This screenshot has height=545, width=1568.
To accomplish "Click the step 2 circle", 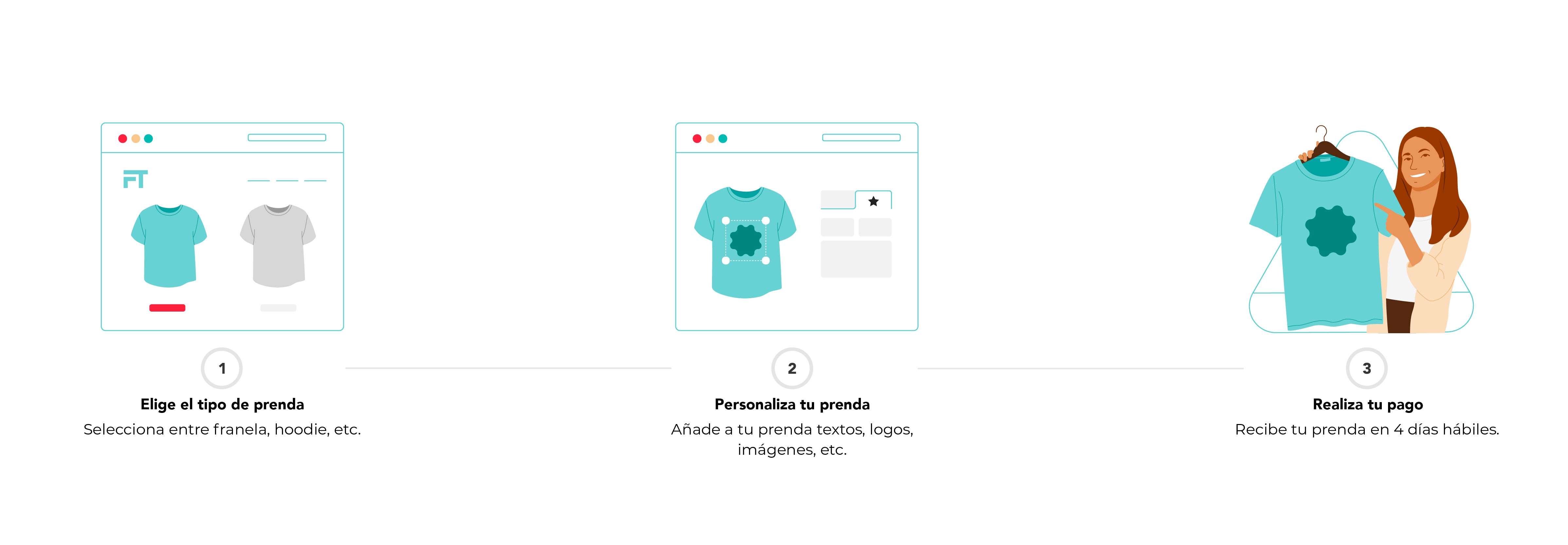I will coord(792,368).
